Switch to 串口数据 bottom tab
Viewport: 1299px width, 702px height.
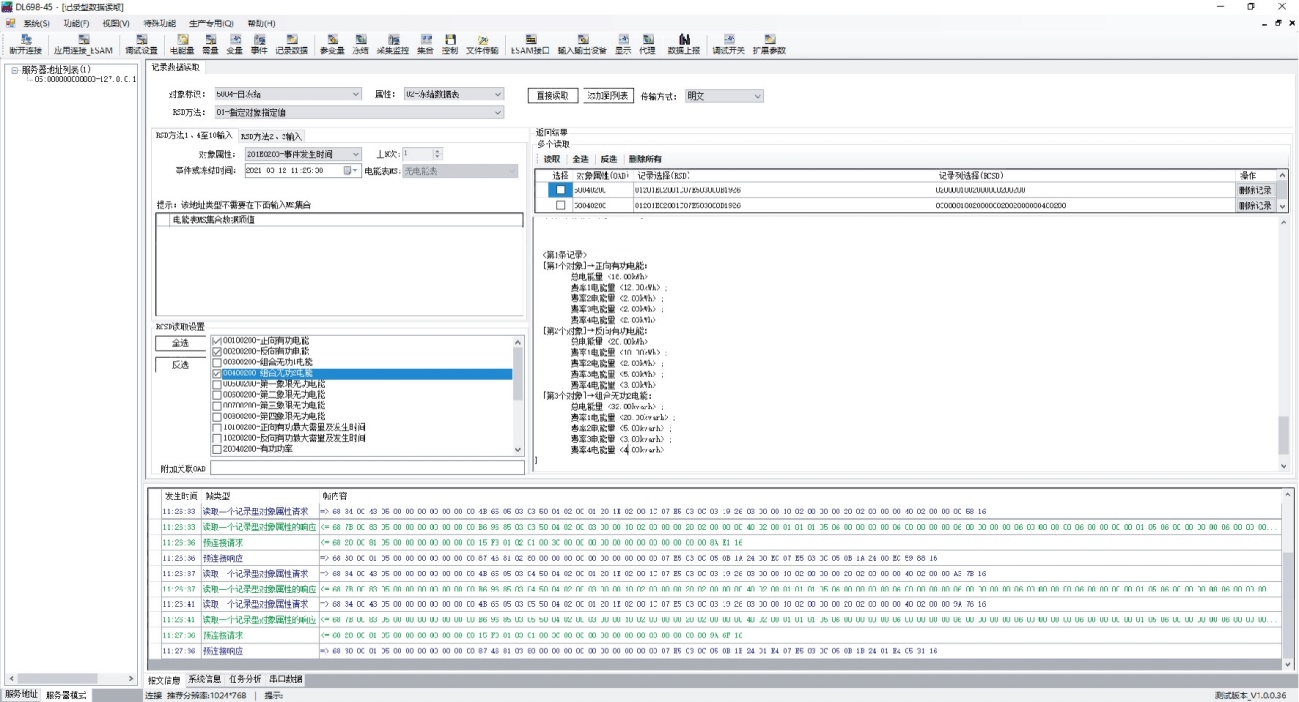285,679
